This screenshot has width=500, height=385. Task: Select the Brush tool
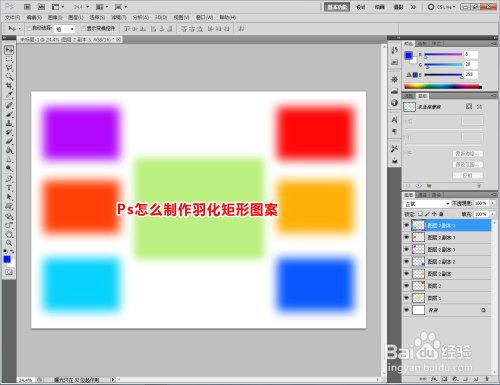[x=9, y=114]
